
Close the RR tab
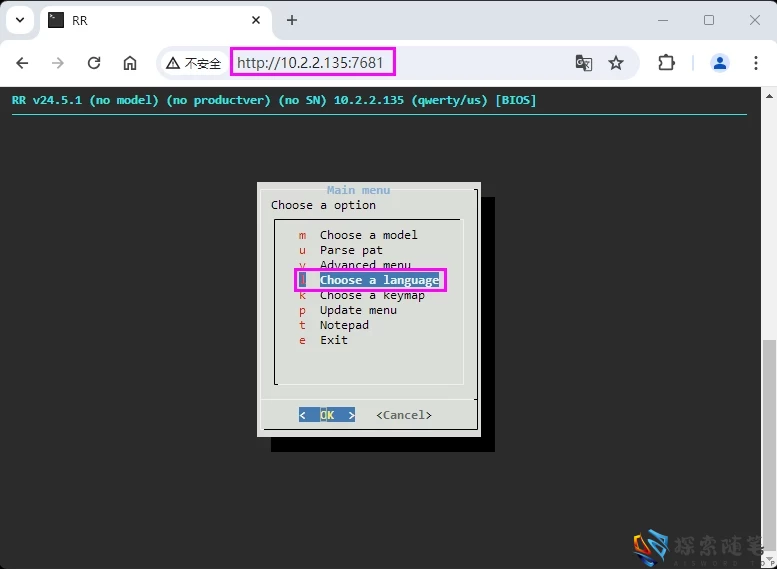coord(256,20)
